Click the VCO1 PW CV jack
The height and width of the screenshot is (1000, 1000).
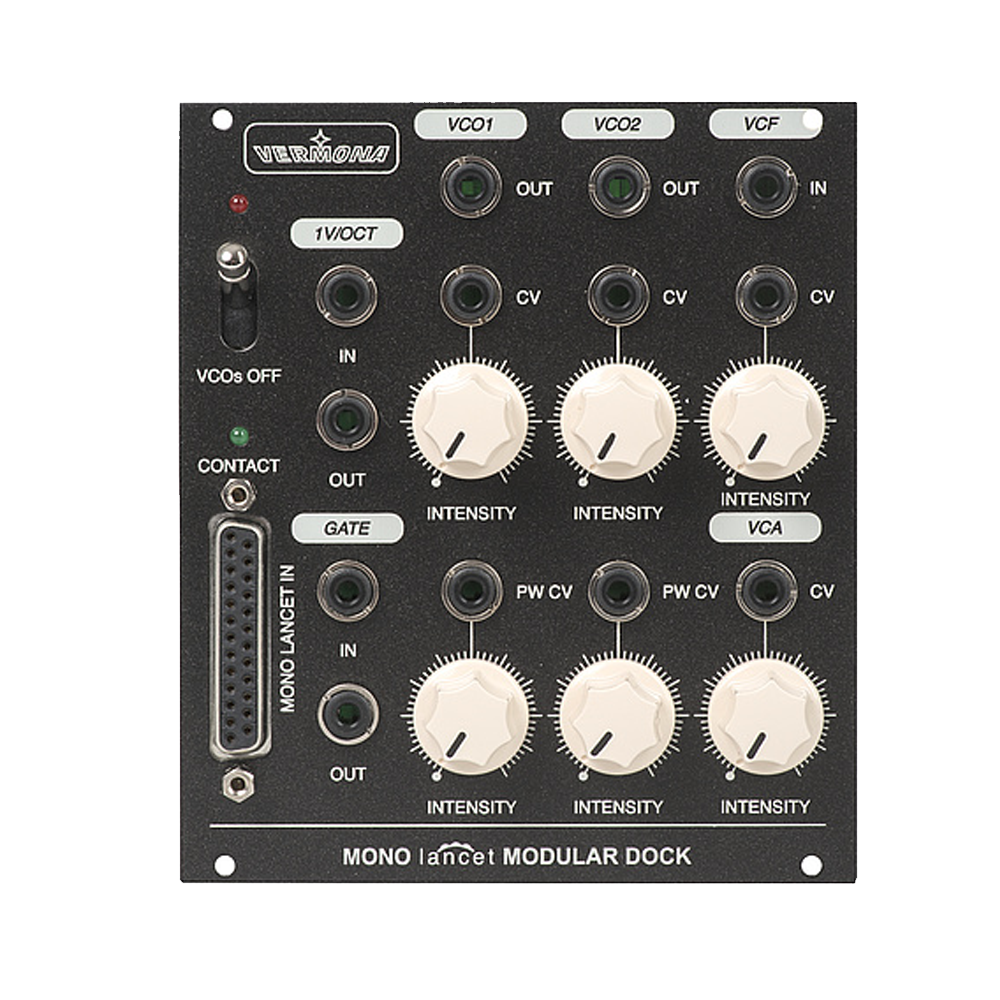pos(471,591)
